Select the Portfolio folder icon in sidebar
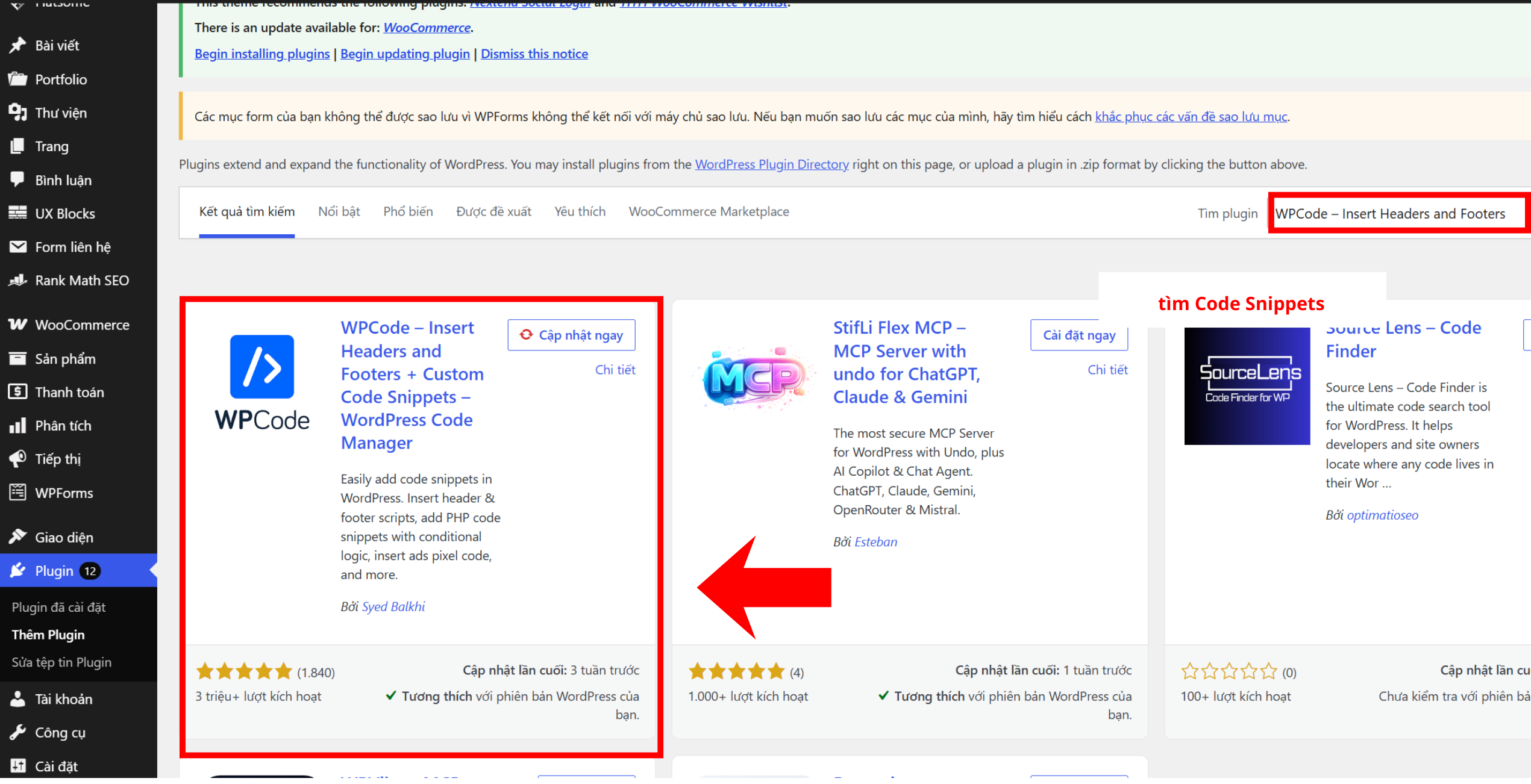Viewport: 1531px width, 784px height. [17, 79]
